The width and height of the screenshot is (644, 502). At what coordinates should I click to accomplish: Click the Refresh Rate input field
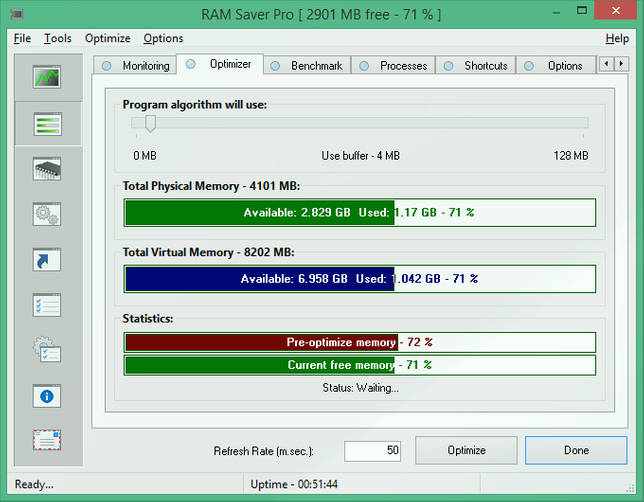[373, 451]
